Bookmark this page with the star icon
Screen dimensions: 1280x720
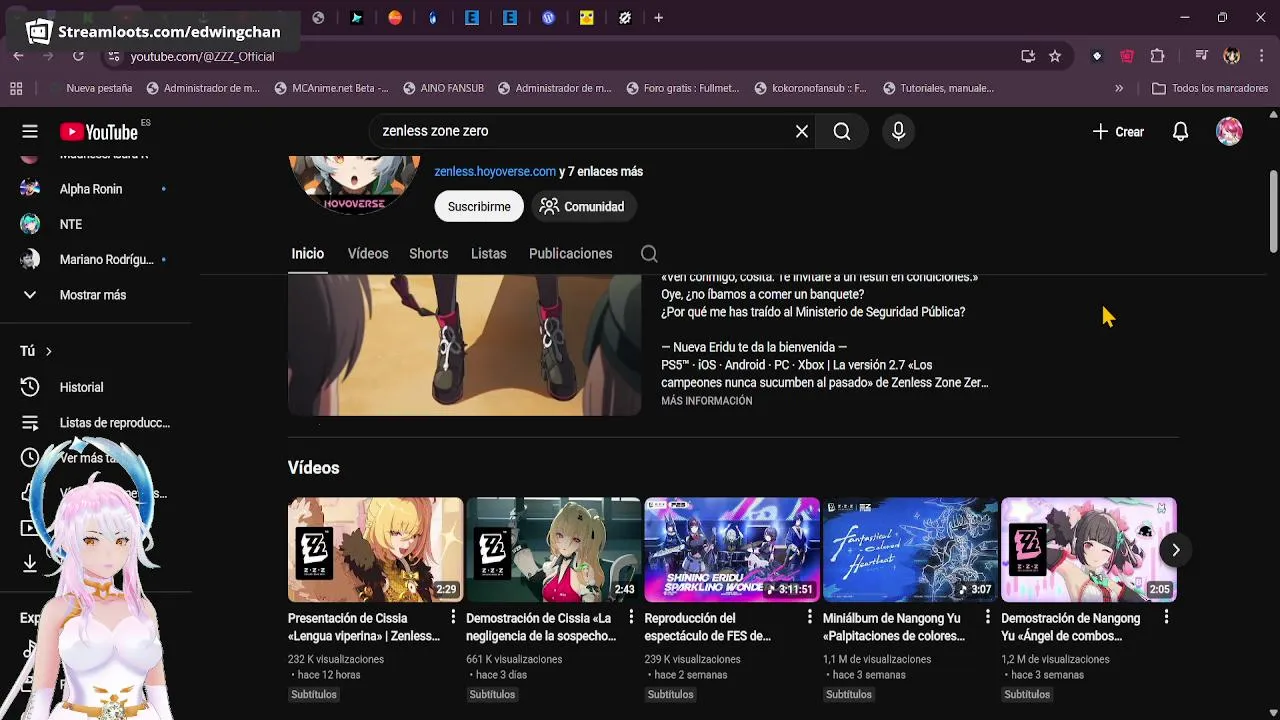click(1055, 56)
